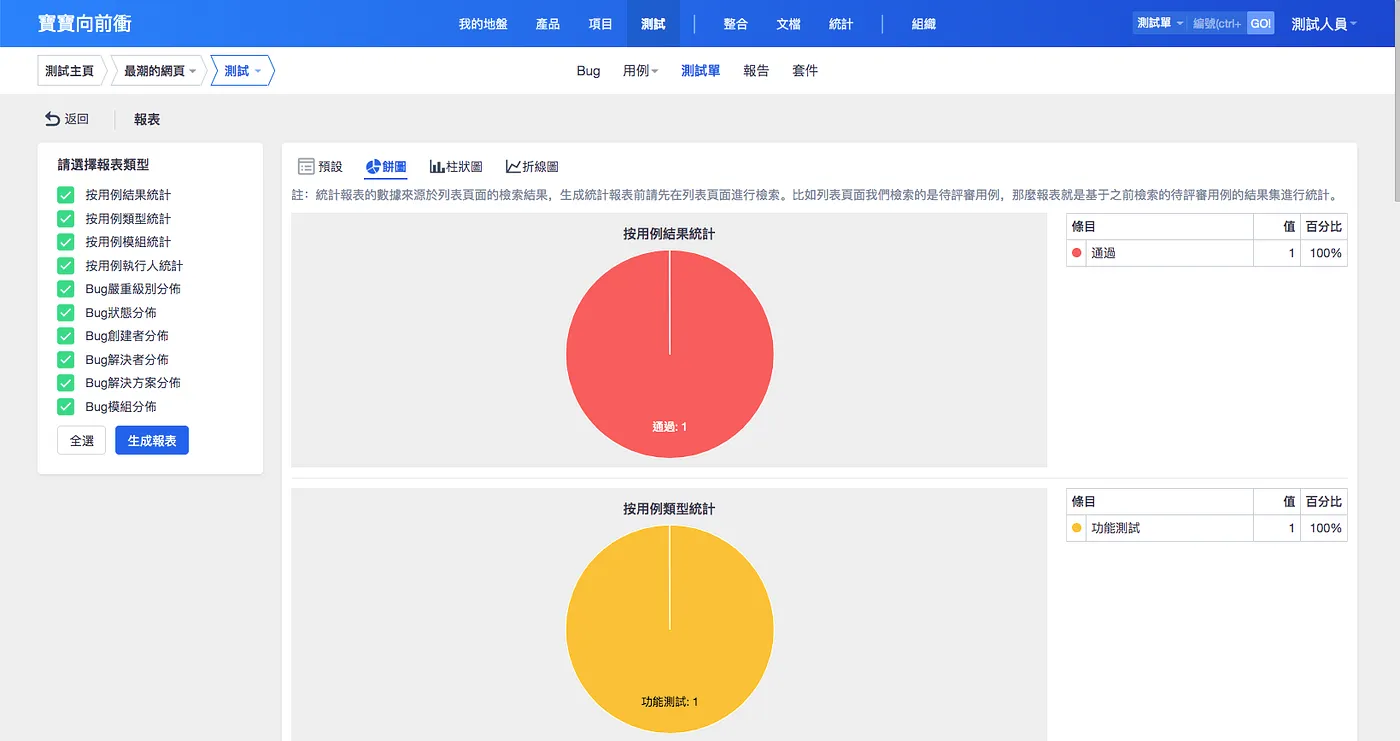Open the 整合 navigation item

[x=735, y=23]
